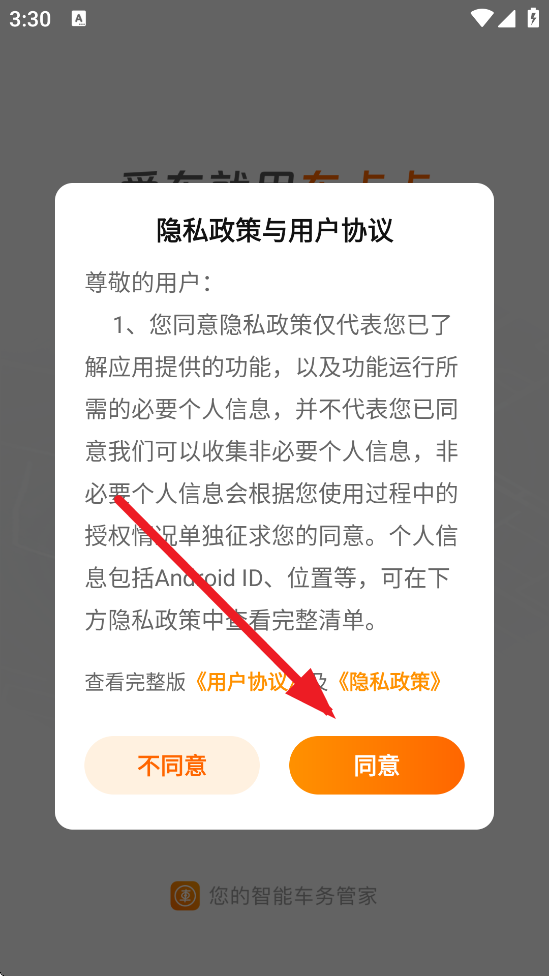
Task: Tap the line ending 查看完整清单
Action: (232, 621)
